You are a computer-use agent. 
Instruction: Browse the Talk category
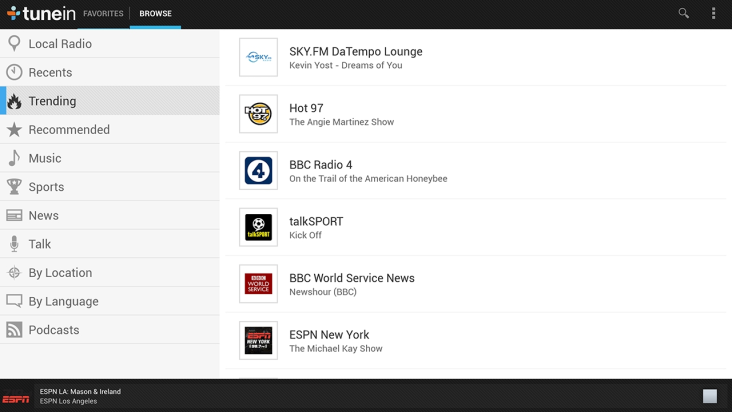(110, 244)
